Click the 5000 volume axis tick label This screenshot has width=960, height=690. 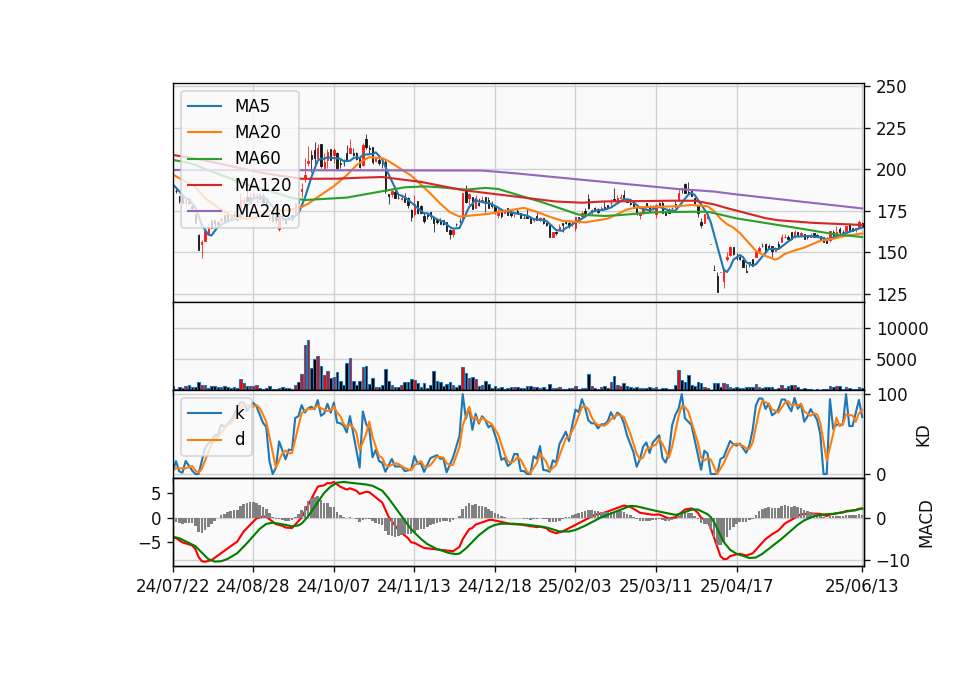896,360
